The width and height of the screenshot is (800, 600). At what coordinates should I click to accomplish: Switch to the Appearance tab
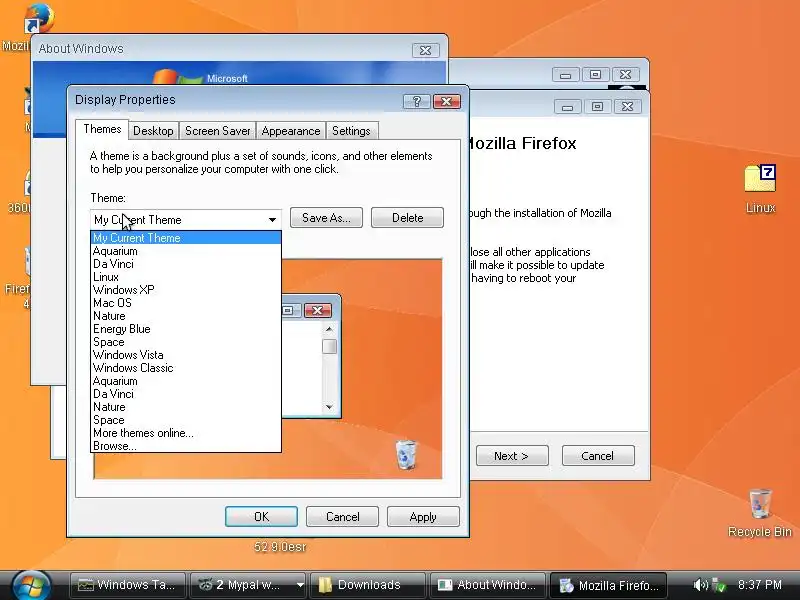tap(291, 131)
